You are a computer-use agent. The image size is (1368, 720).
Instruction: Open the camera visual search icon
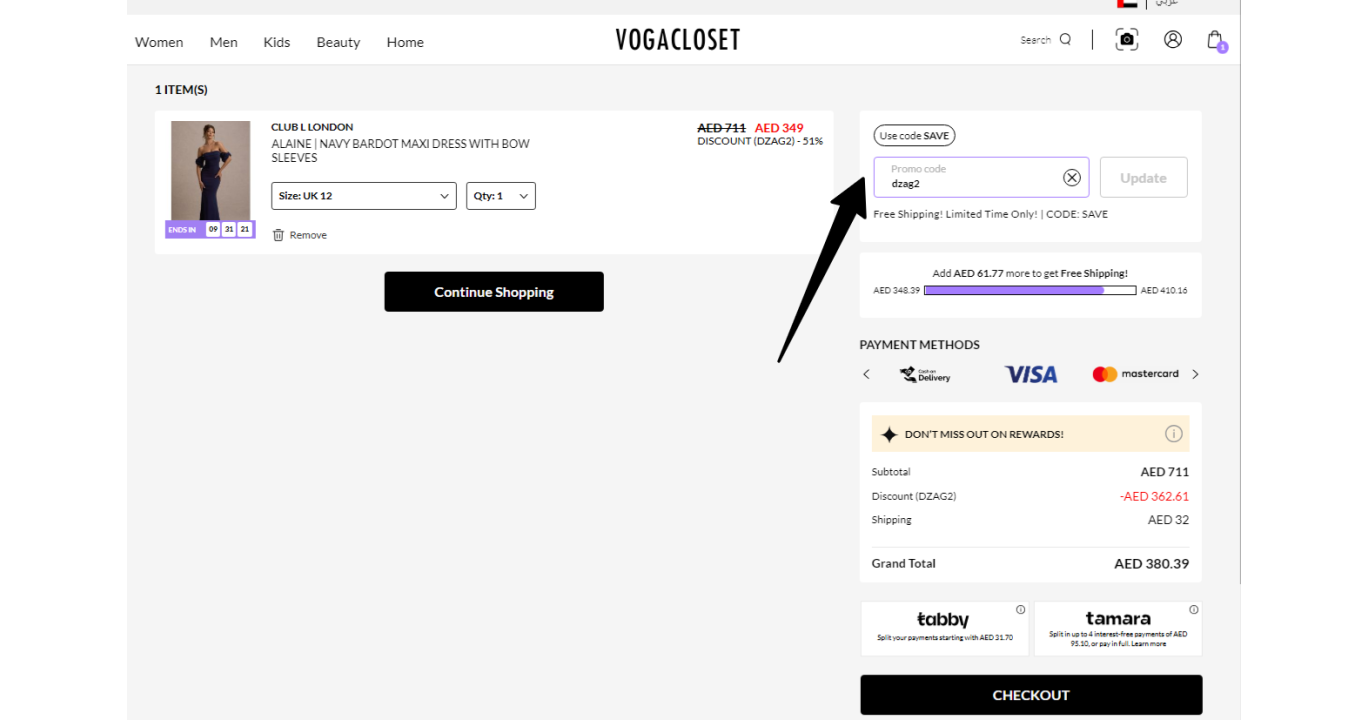(x=1127, y=40)
